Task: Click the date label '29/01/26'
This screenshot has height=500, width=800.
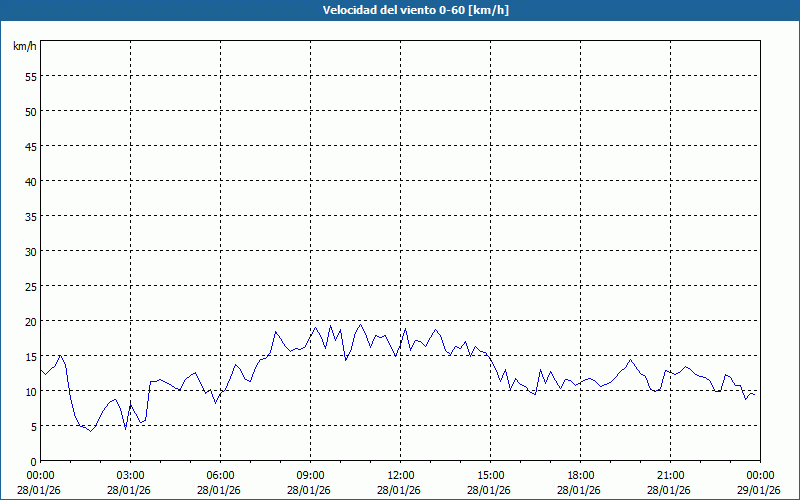Action: [x=759, y=490]
